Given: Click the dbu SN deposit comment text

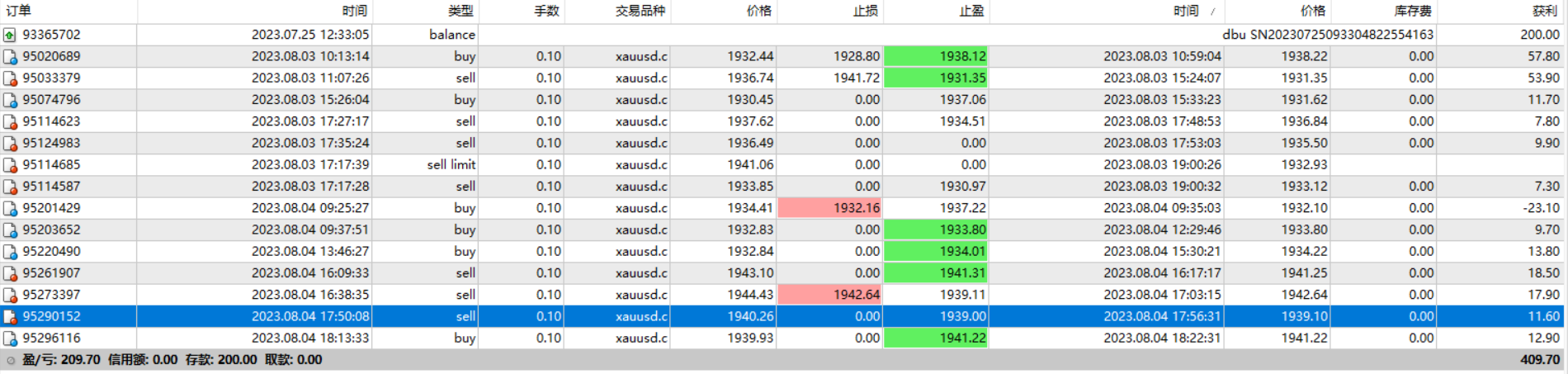Looking at the screenshot, I should click(x=1328, y=35).
